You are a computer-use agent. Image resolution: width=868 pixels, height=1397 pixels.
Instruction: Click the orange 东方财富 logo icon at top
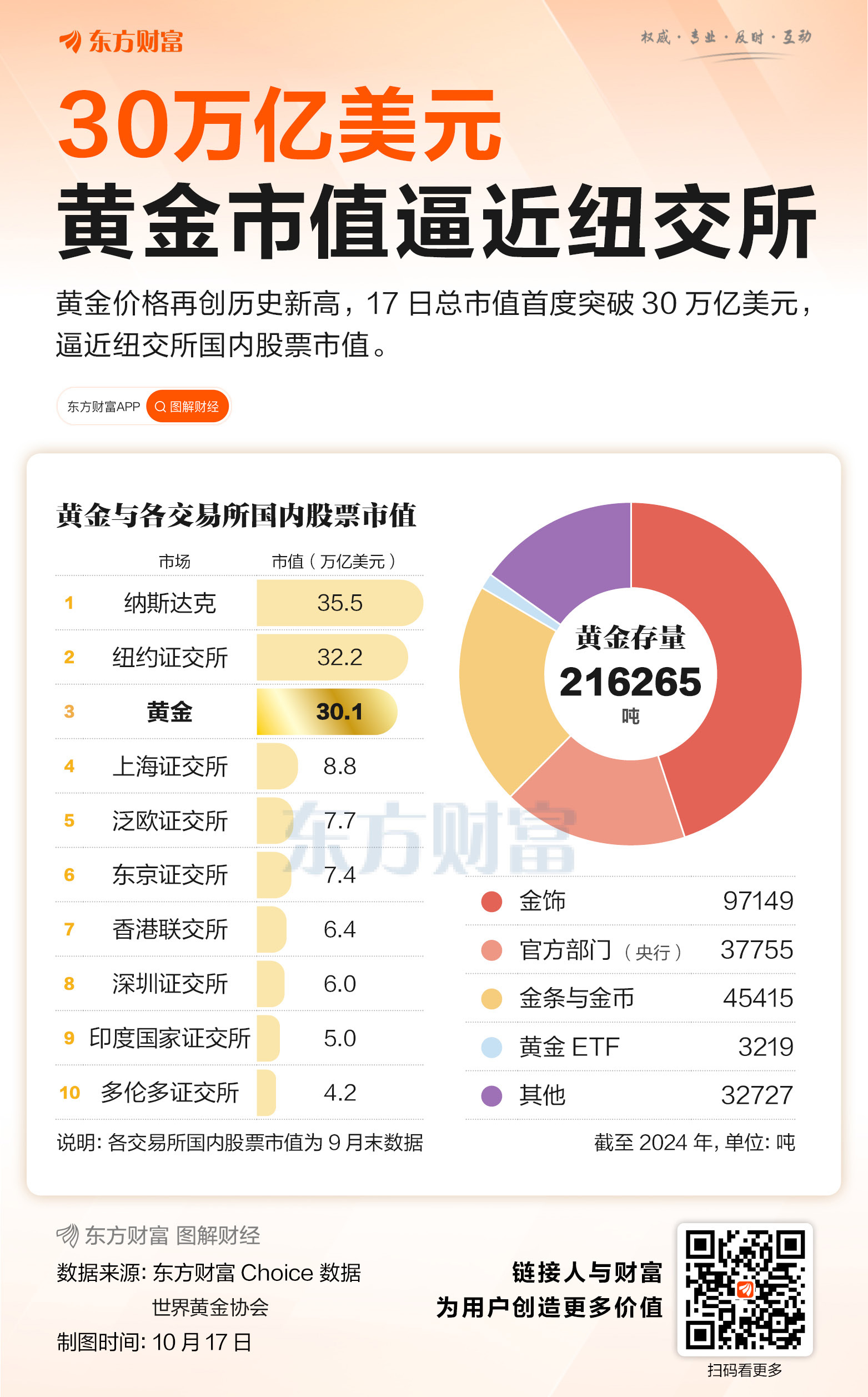[x=70, y=41]
